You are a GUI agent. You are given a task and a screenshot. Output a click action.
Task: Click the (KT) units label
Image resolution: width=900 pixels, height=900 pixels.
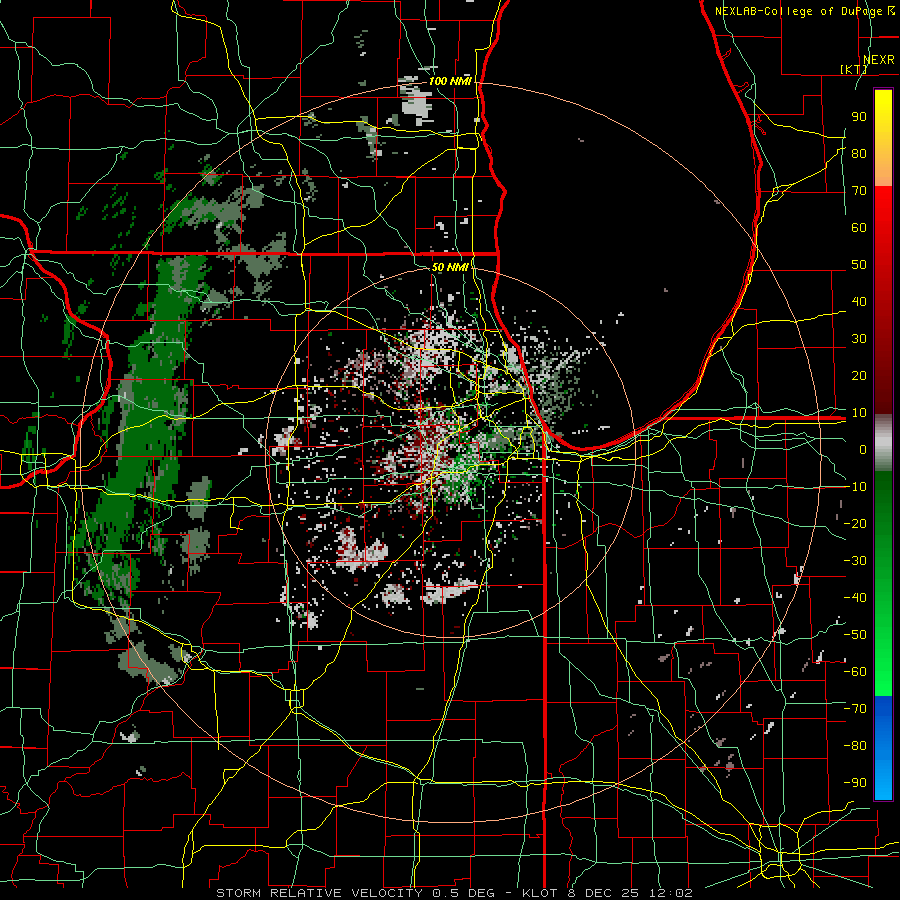click(x=854, y=69)
